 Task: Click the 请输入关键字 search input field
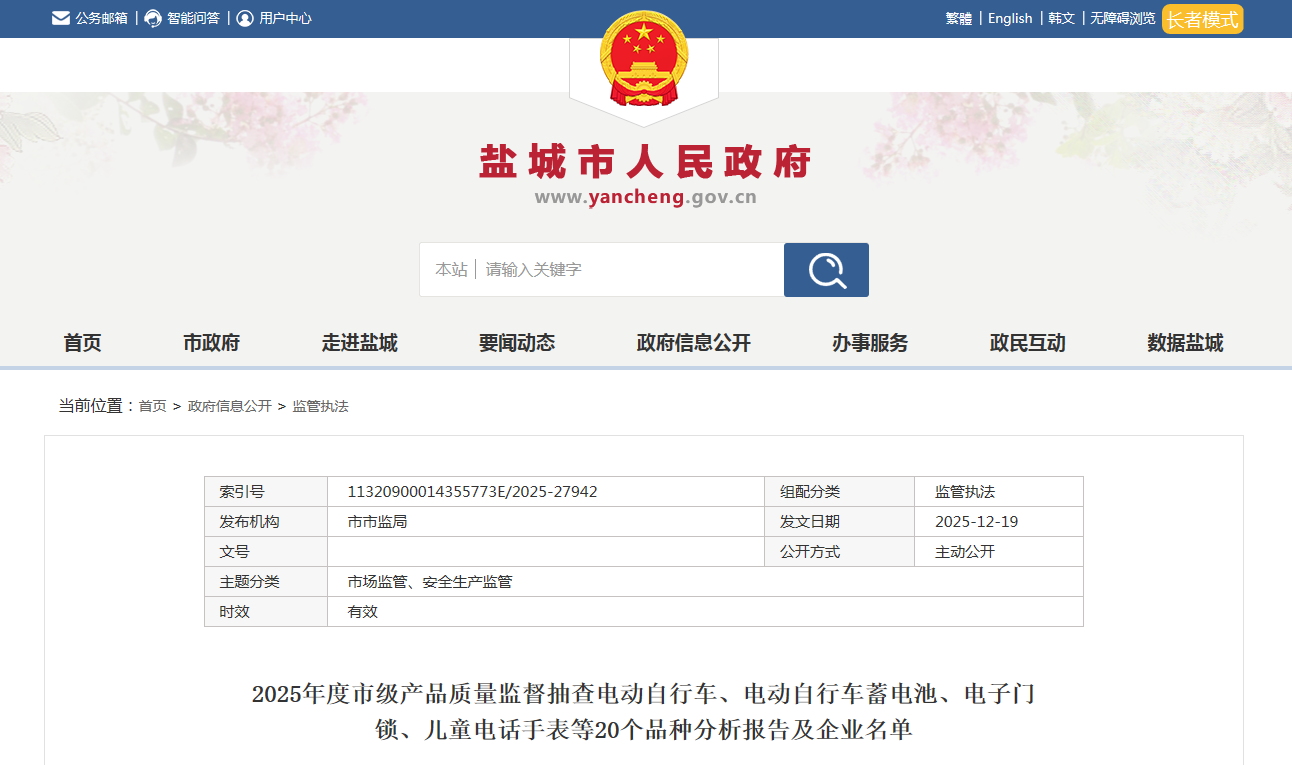coord(630,270)
